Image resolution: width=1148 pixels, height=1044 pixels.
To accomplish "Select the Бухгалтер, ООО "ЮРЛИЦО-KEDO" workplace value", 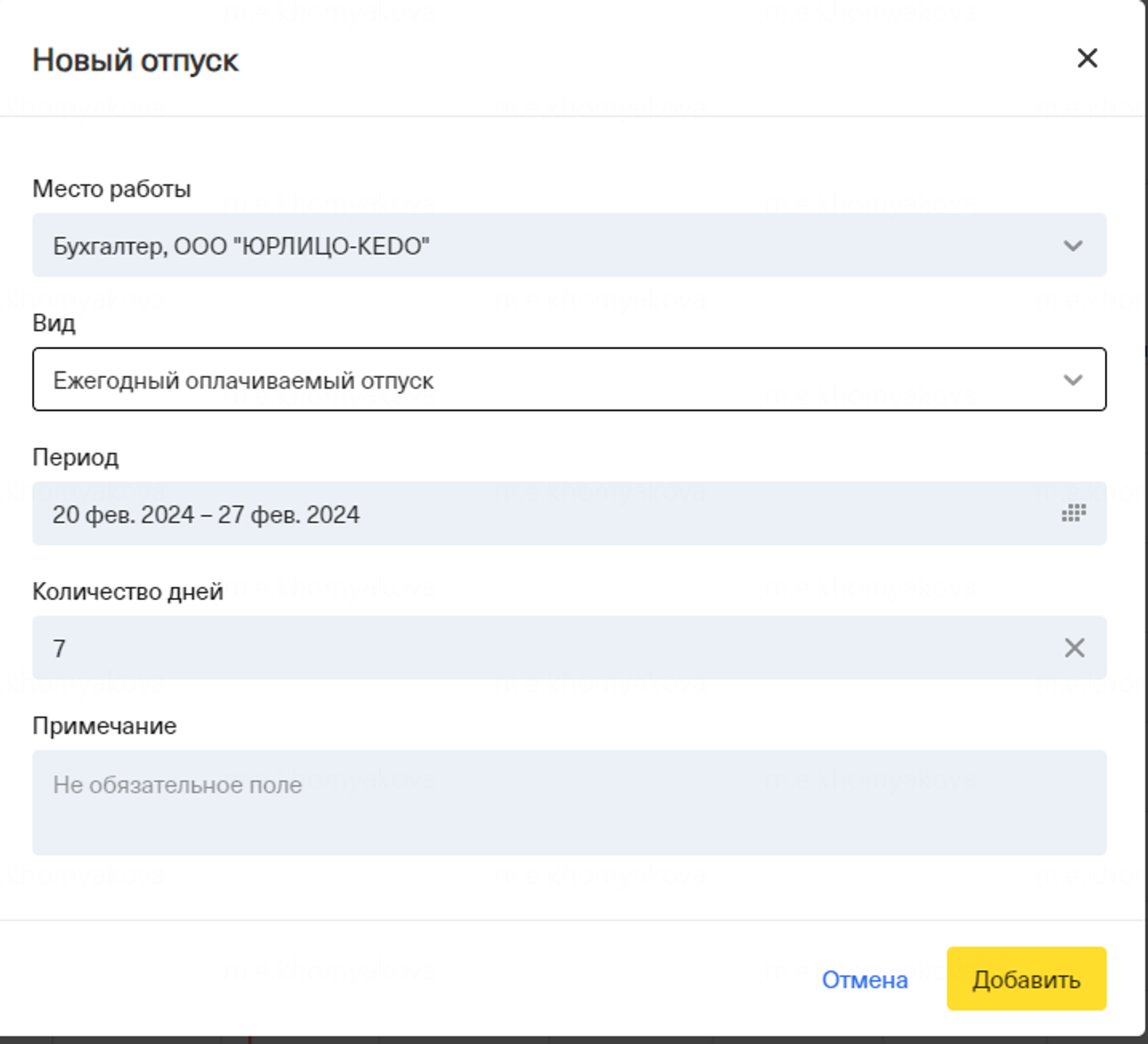I will pos(241,246).
